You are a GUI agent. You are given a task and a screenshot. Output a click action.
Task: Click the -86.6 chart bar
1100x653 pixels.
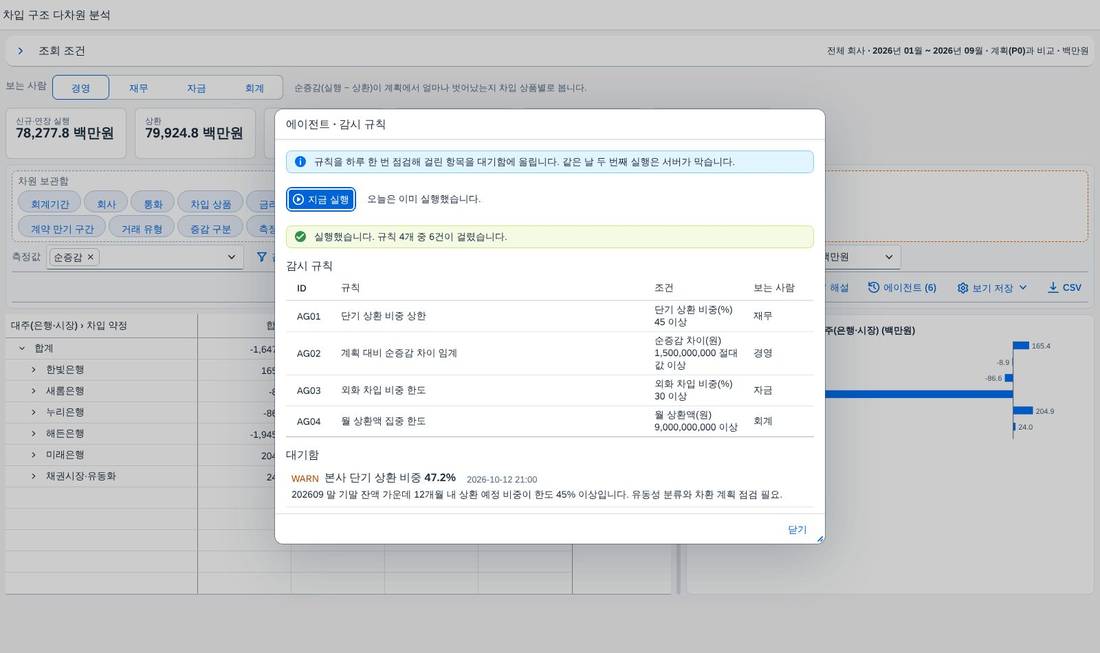(x=1009, y=378)
